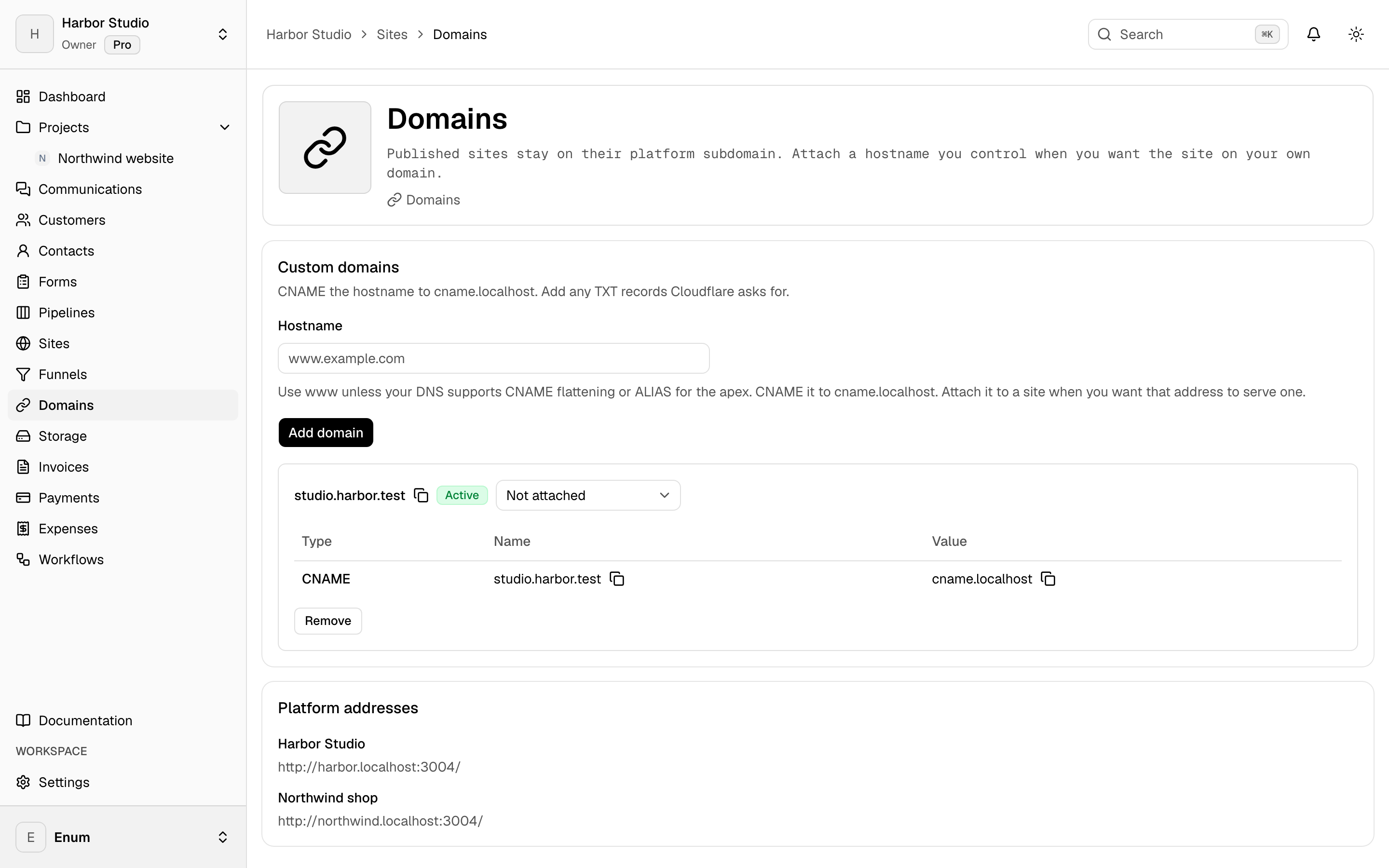Click the large Domains link icon tile

pos(325,148)
